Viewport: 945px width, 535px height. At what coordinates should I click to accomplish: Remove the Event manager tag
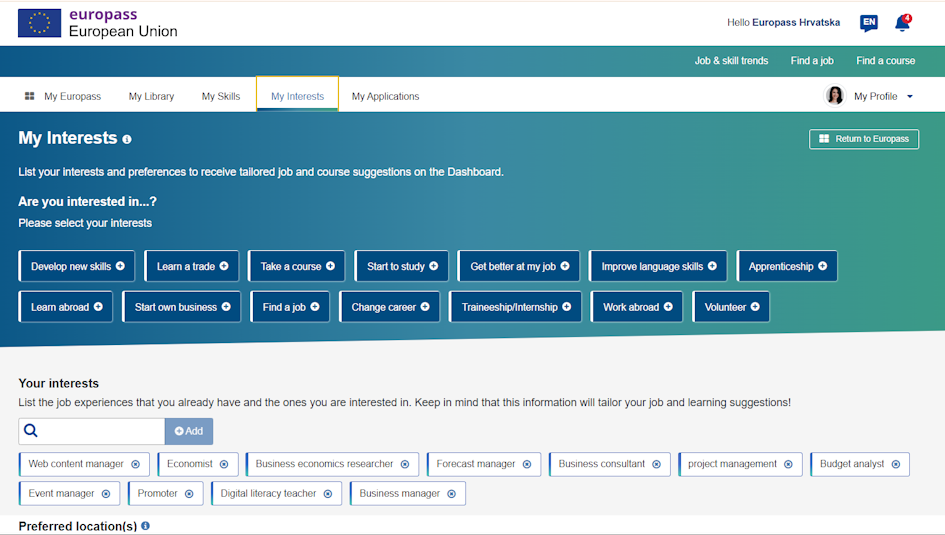click(106, 494)
